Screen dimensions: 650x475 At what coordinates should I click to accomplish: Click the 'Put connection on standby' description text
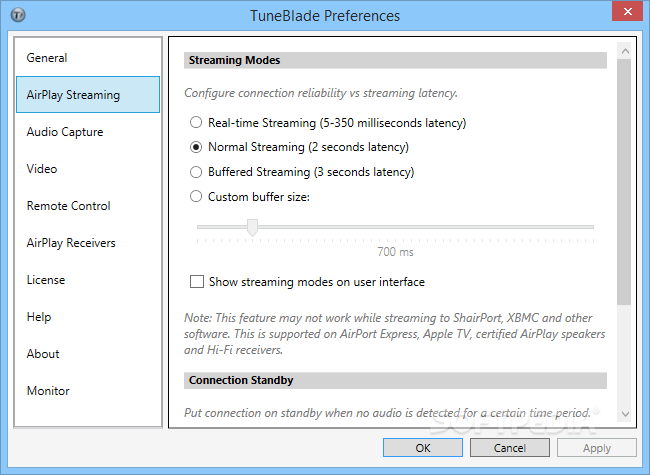[x=387, y=413]
